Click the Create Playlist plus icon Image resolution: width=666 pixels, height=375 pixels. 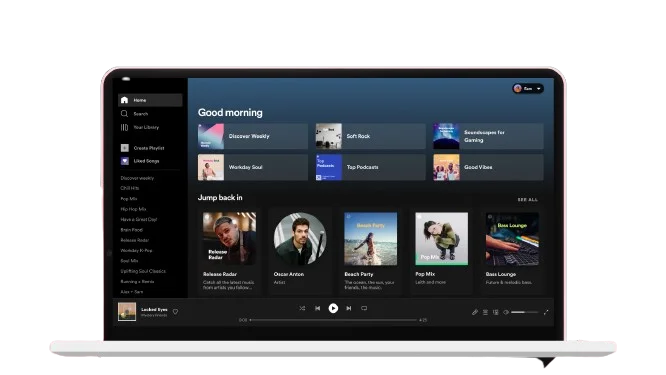(x=124, y=148)
